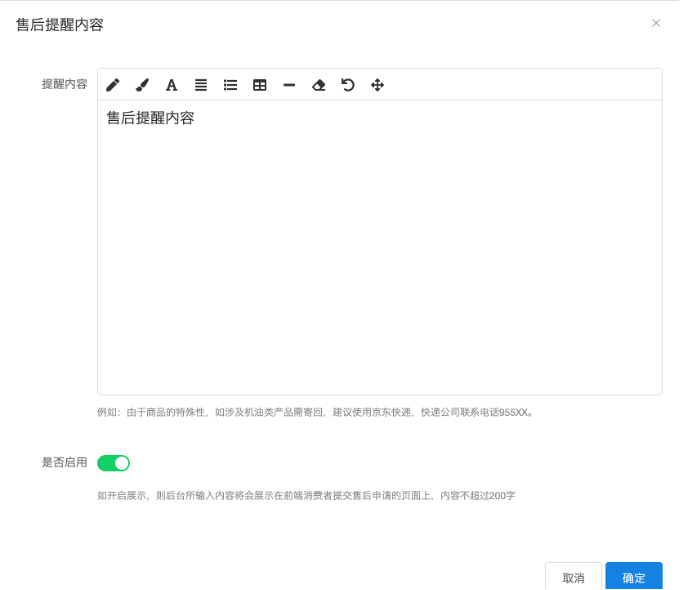Image resolution: width=680 pixels, height=590 pixels.
Task: Click the fullscreen four-arrow icon
Action: (x=377, y=85)
